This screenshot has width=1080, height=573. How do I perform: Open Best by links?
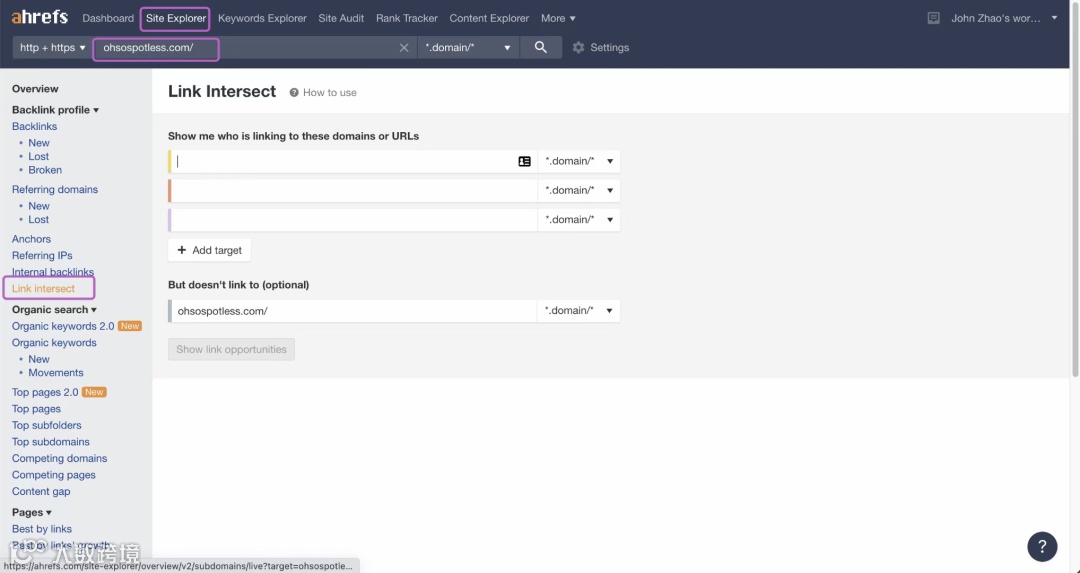(x=41, y=529)
